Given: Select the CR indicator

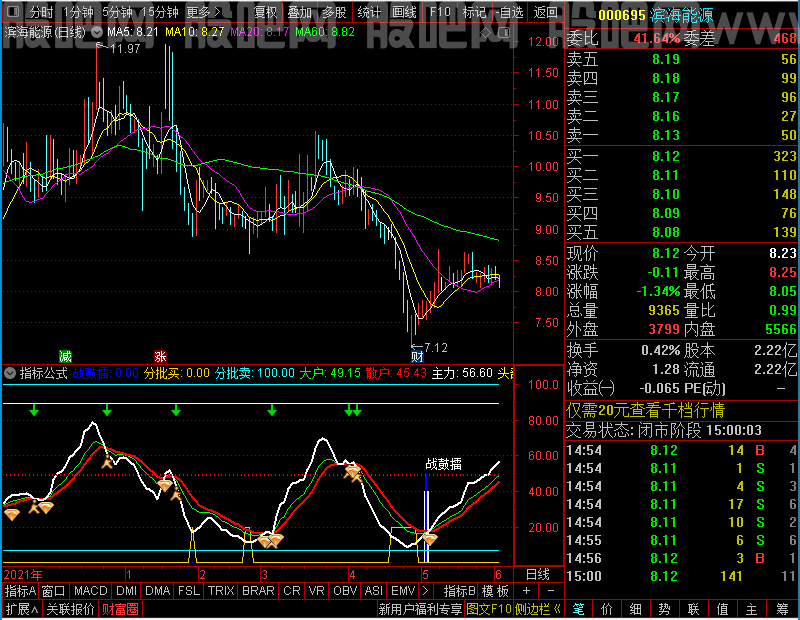Looking at the screenshot, I should (292, 591).
